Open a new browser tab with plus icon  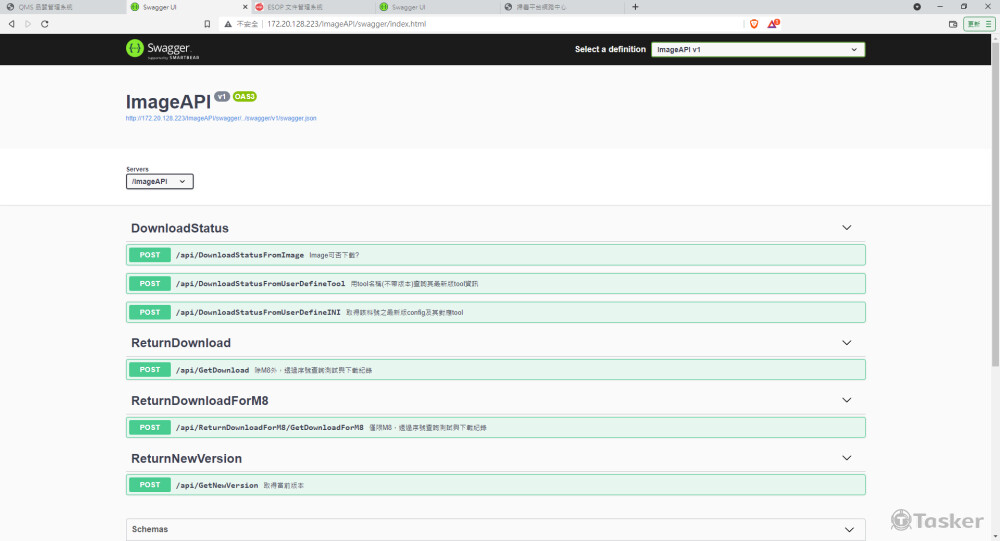click(x=635, y=7)
